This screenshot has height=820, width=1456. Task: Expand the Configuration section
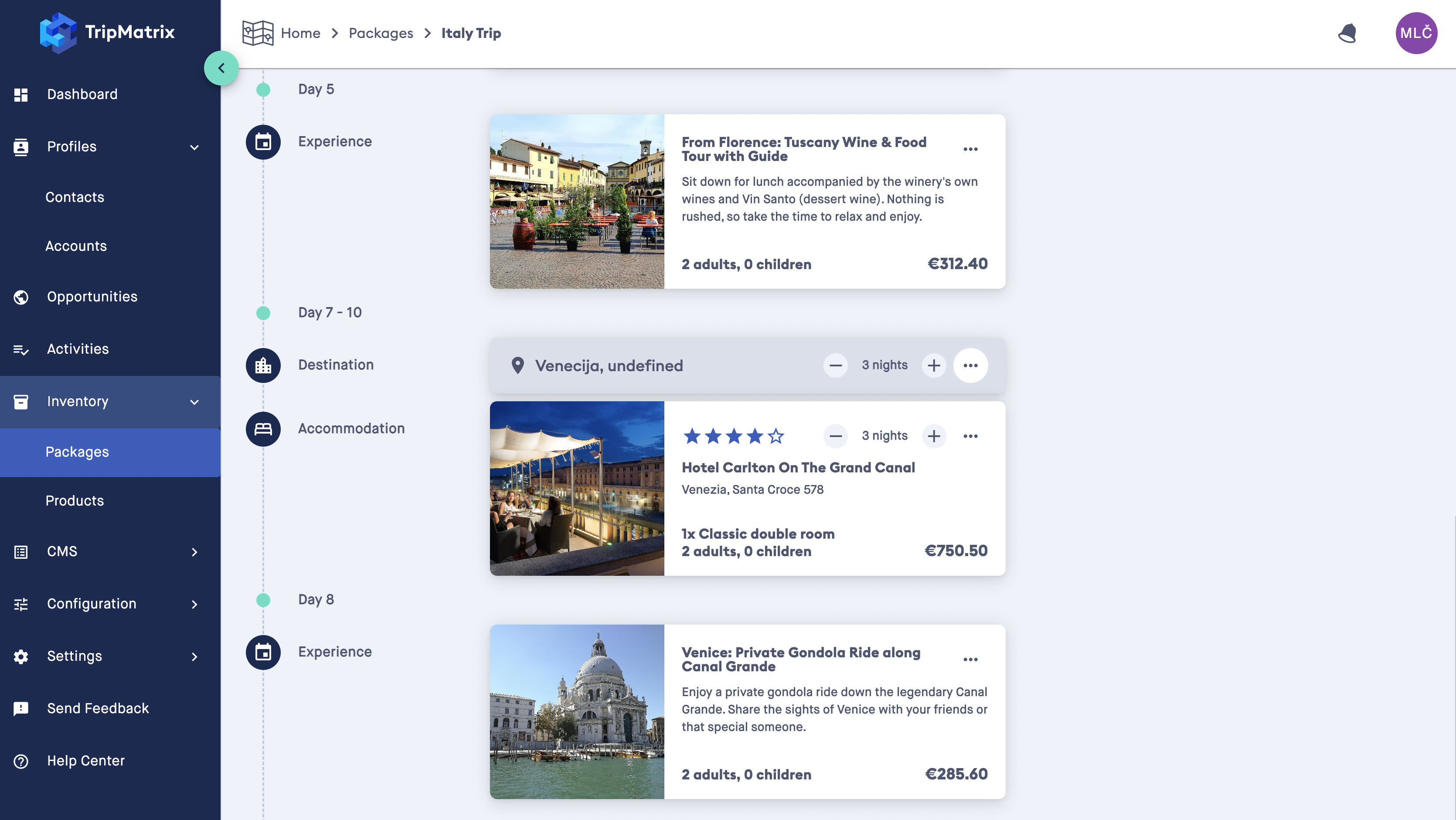[194, 604]
